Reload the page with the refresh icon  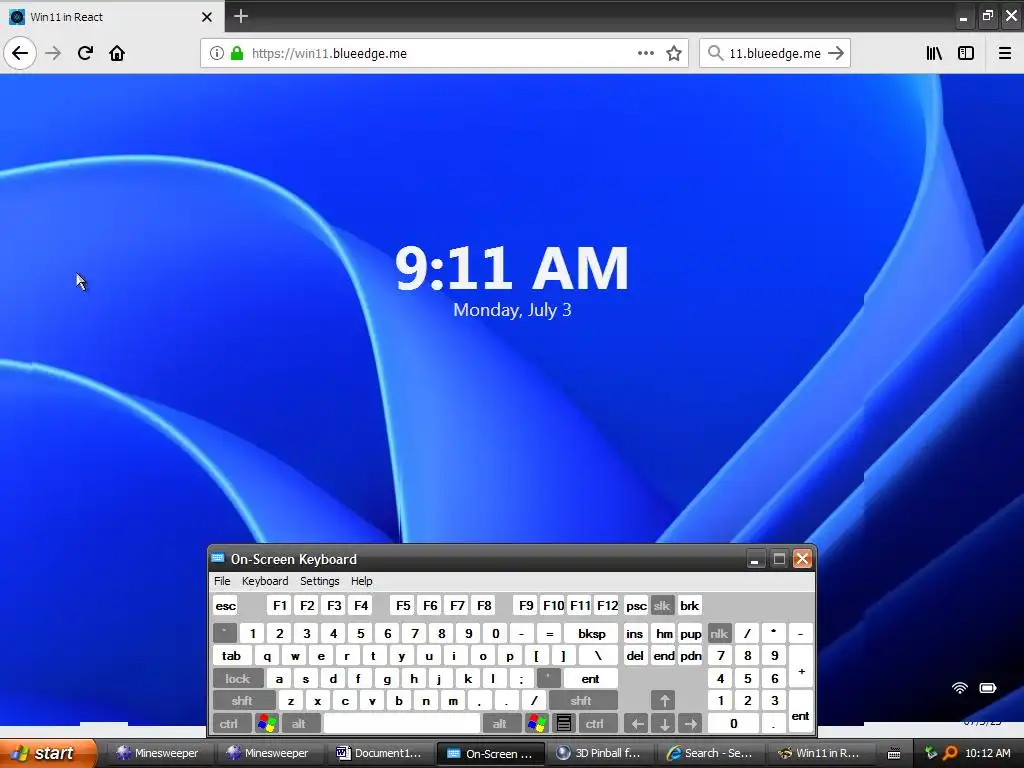(x=85, y=53)
